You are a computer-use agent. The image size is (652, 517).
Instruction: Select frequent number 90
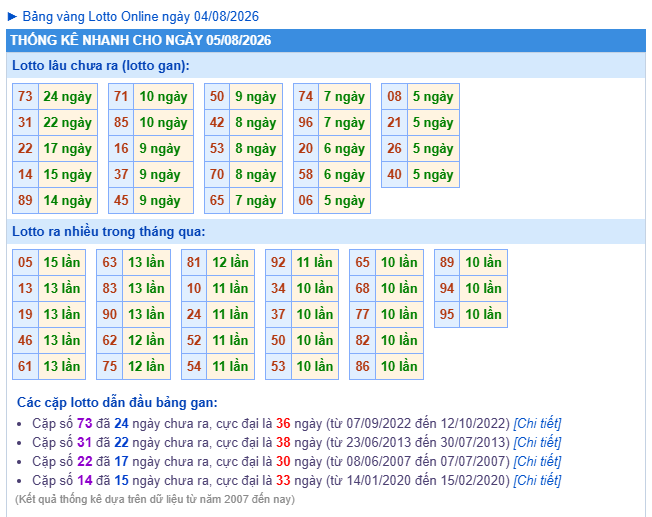[110, 314]
